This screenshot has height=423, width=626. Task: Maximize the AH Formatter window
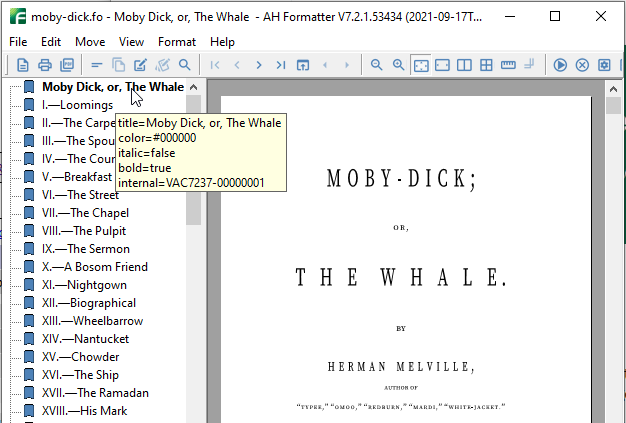coord(555,16)
